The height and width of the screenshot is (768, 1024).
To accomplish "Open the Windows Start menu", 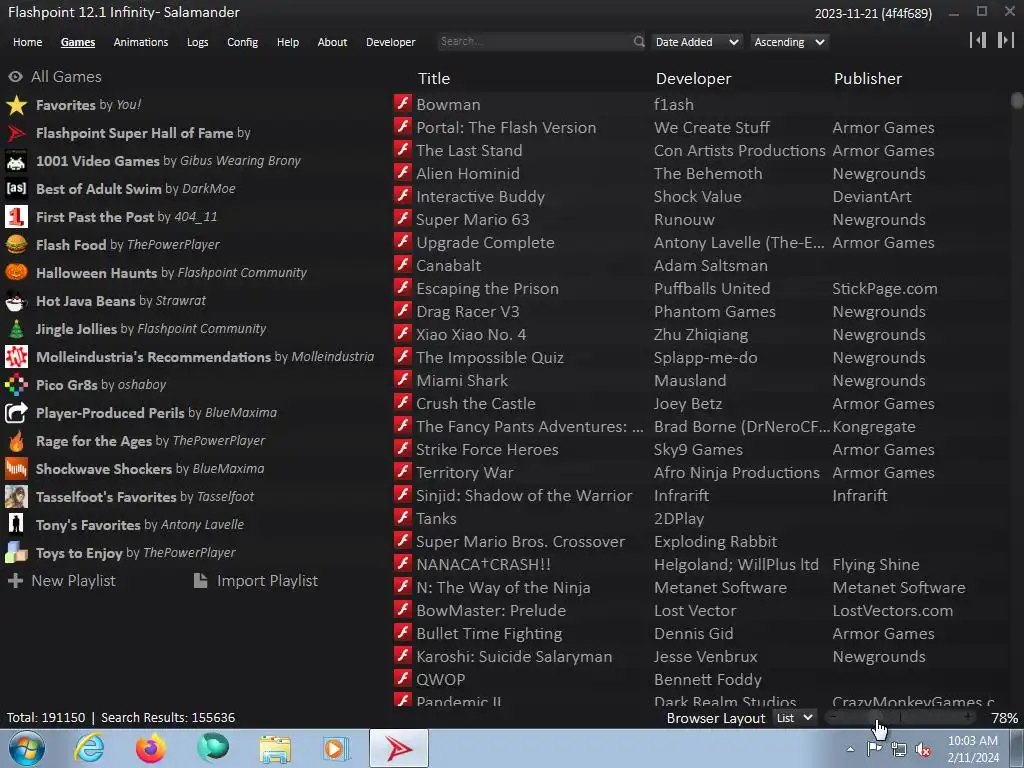I will [27, 748].
